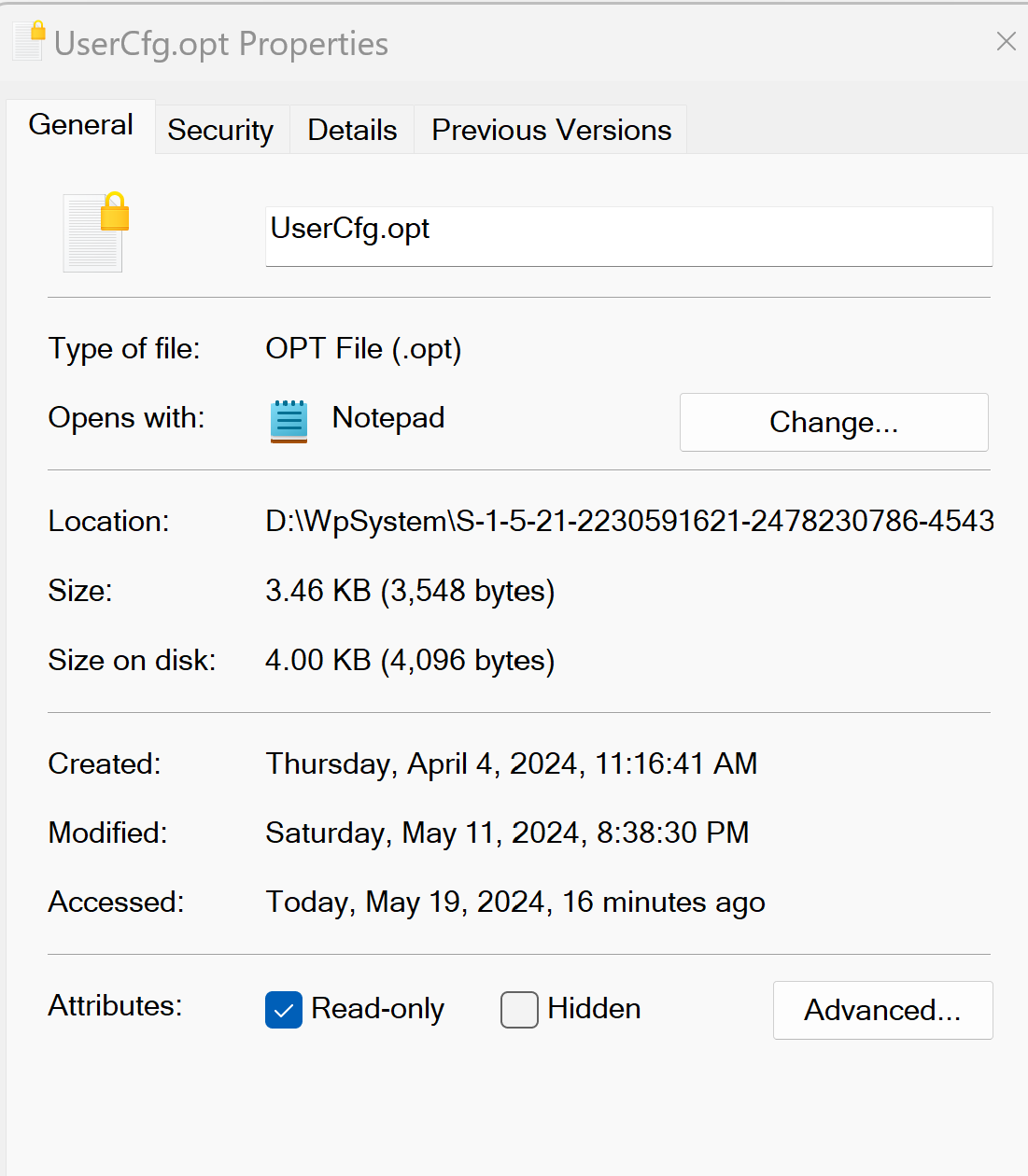The width and height of the screenshot is (1028, 1176).
Task: Click the Notepad application name
Action: (388, 418)
